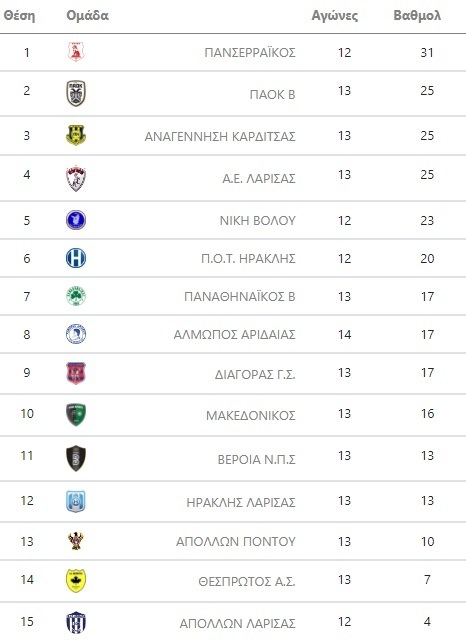Sort by the Βαθμολ column header
This screenshot has width=466, height=641.
click(x=417, y=16)
